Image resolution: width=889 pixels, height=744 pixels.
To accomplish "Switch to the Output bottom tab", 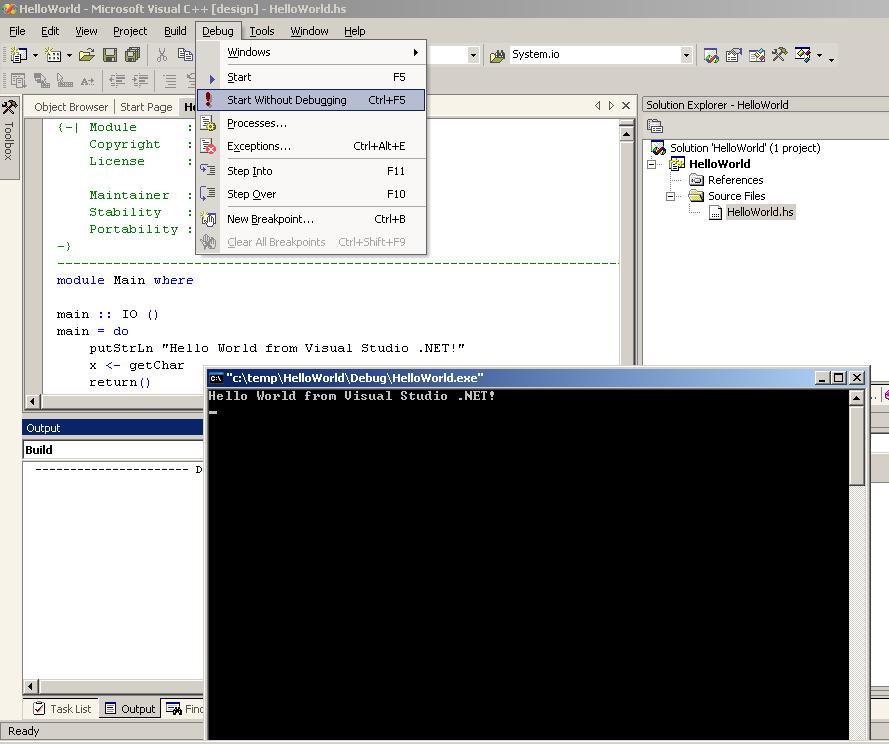I will [130, 708].
